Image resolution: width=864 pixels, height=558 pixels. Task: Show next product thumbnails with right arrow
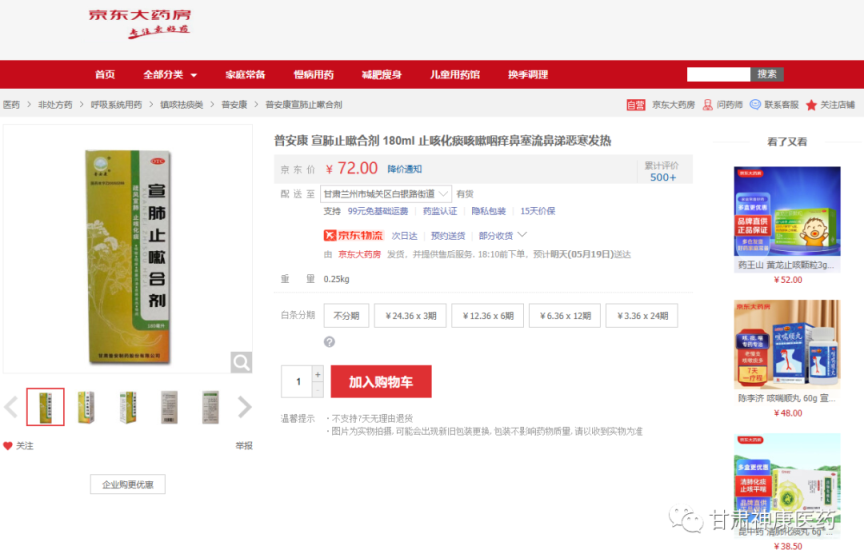245,408
